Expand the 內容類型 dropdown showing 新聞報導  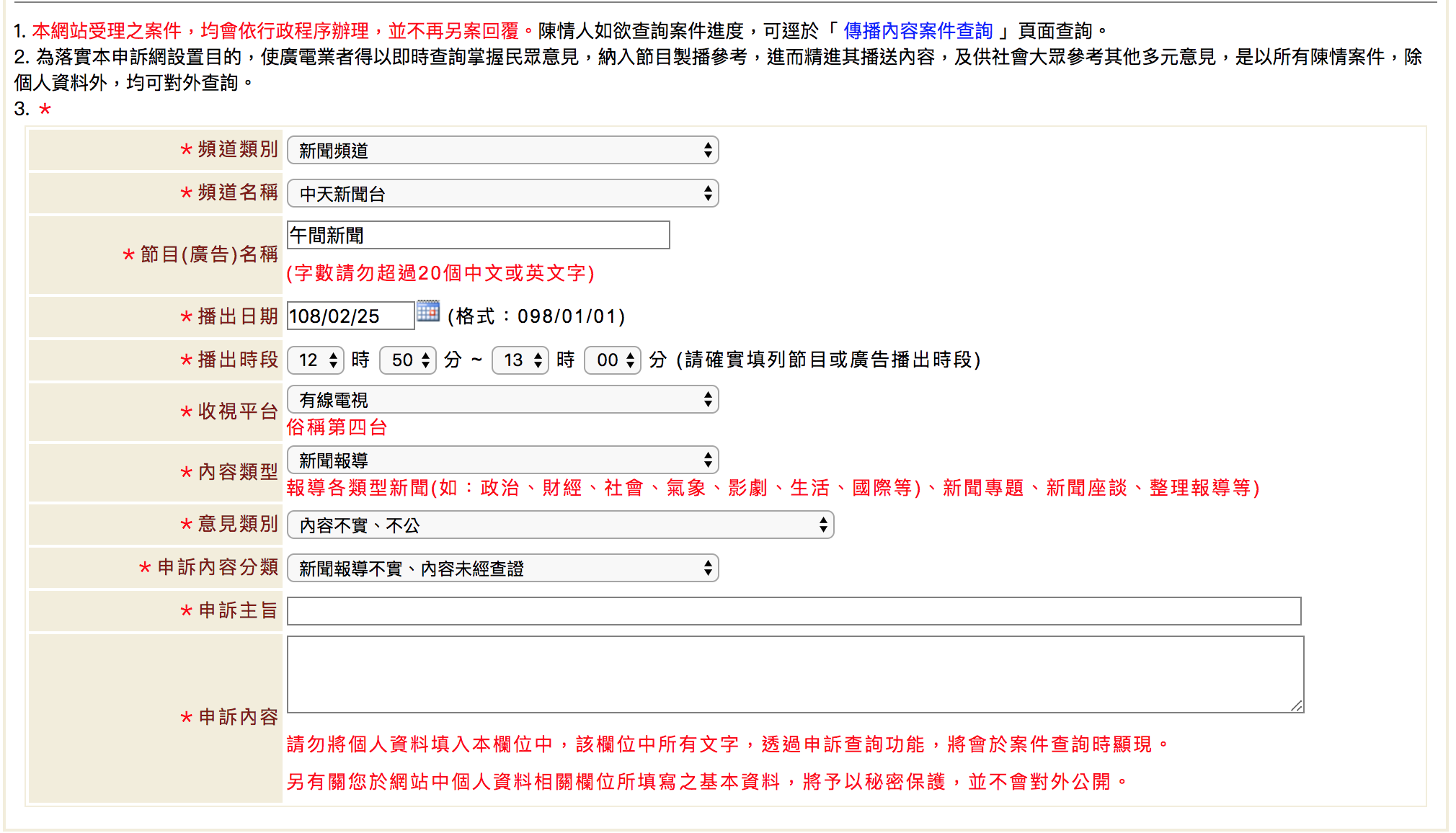pos(502,460)
